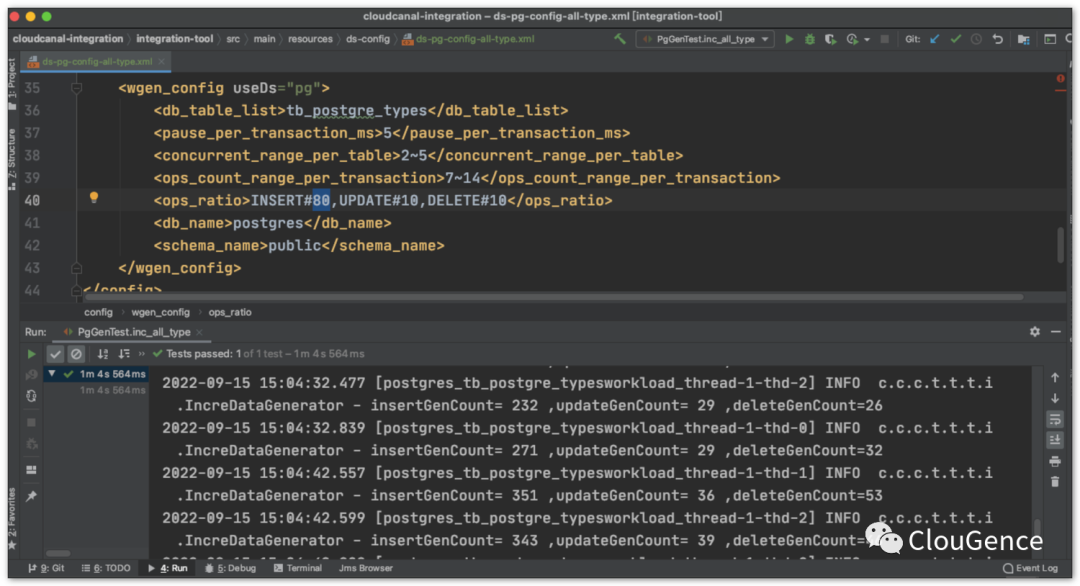
Task: Collapse the wgen_config fold marker on line 35
Action: [76, 88]
